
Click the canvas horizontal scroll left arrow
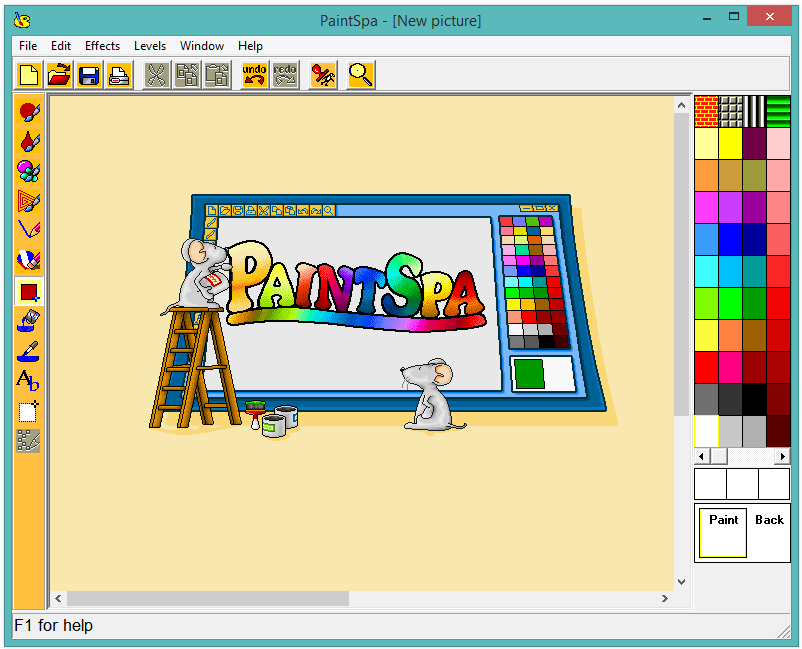(x=58, y=598)
